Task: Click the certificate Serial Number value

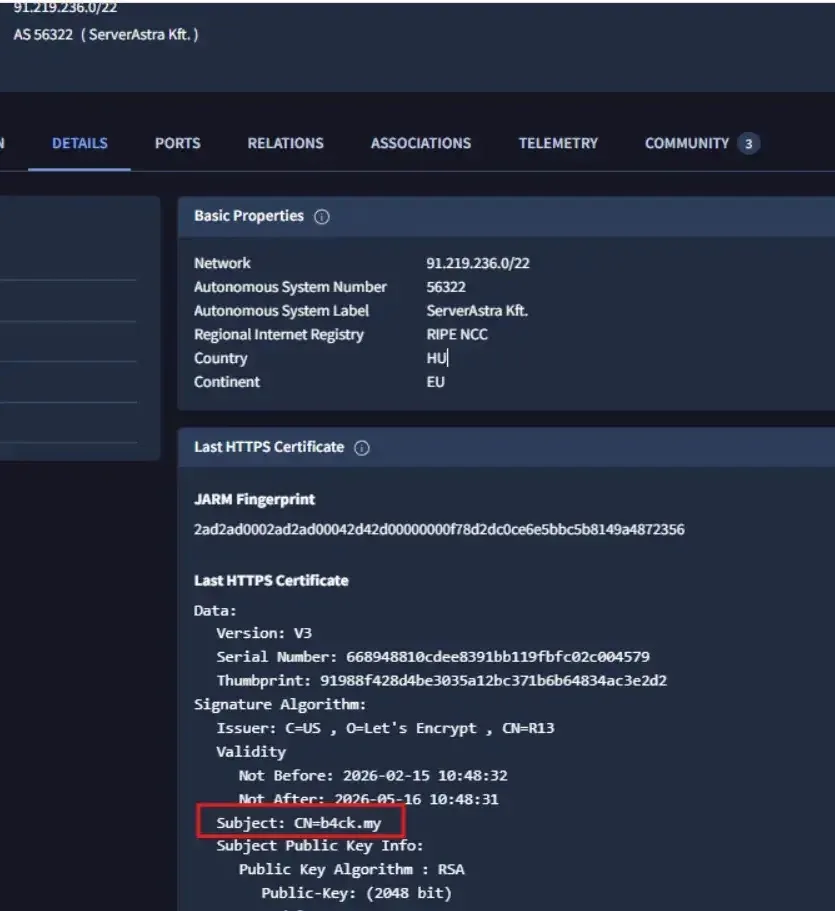Action: [x=497, y=657]
